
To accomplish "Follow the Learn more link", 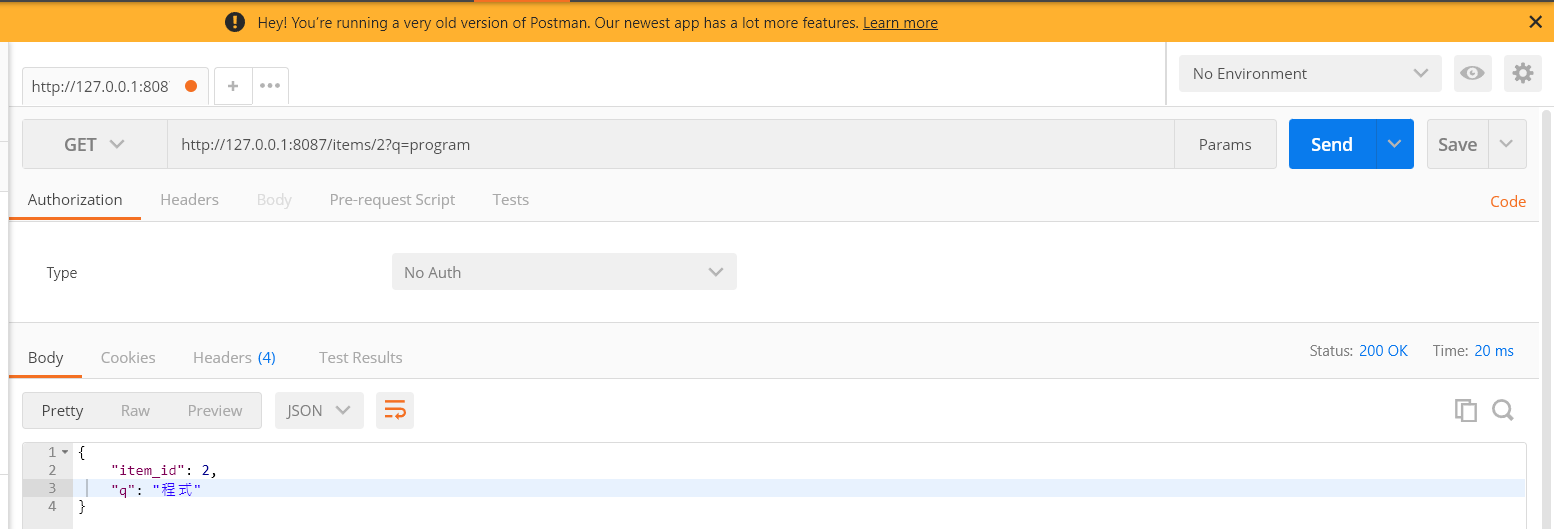I will pos(900,22).
